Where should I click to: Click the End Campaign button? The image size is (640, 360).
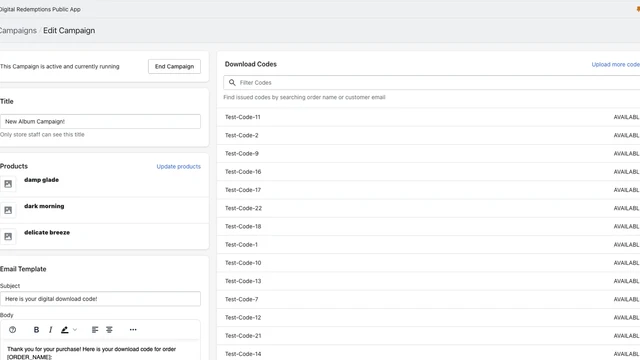(x=174, y=67)
